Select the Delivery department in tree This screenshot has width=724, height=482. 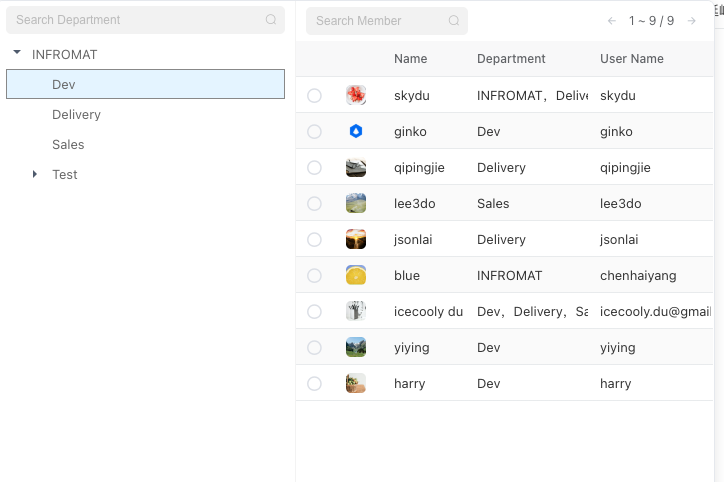point(76,115)
